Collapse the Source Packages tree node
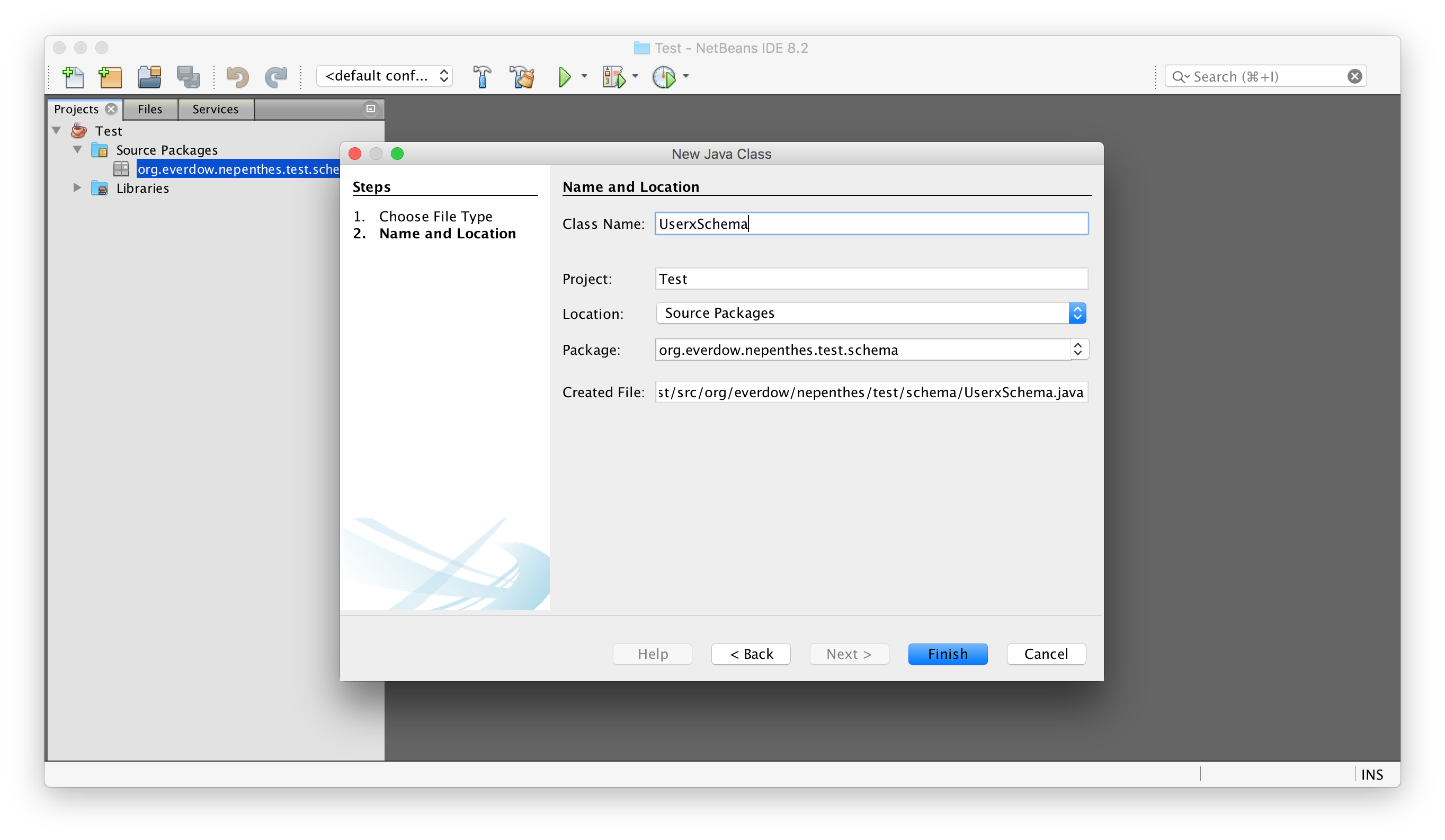1445x840 pixels. click(77, 150)
